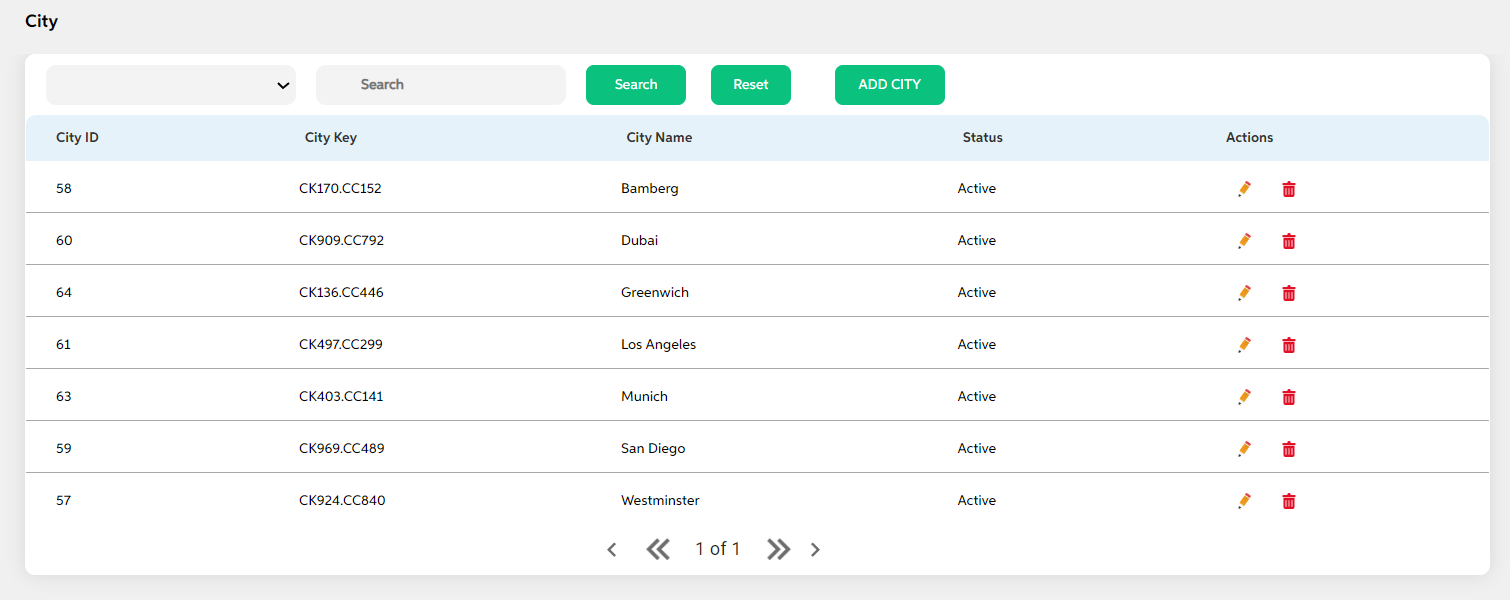Click the Status column header
This screenshot has height=600, width=1510.
click(x=983, y=138)
